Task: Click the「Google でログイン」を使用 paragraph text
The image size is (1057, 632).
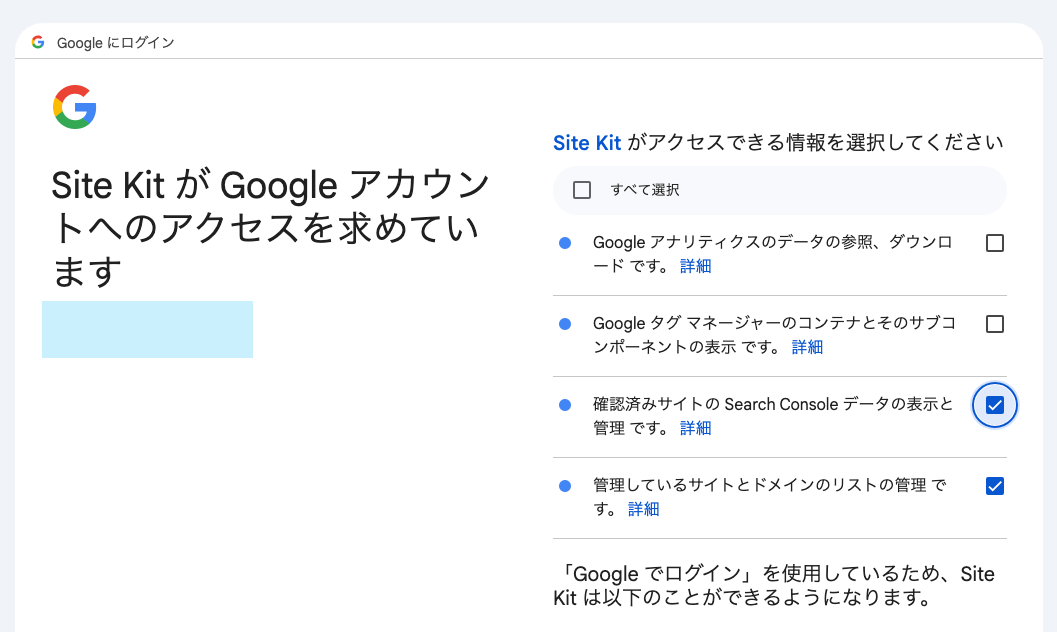Action: point(773,586)
